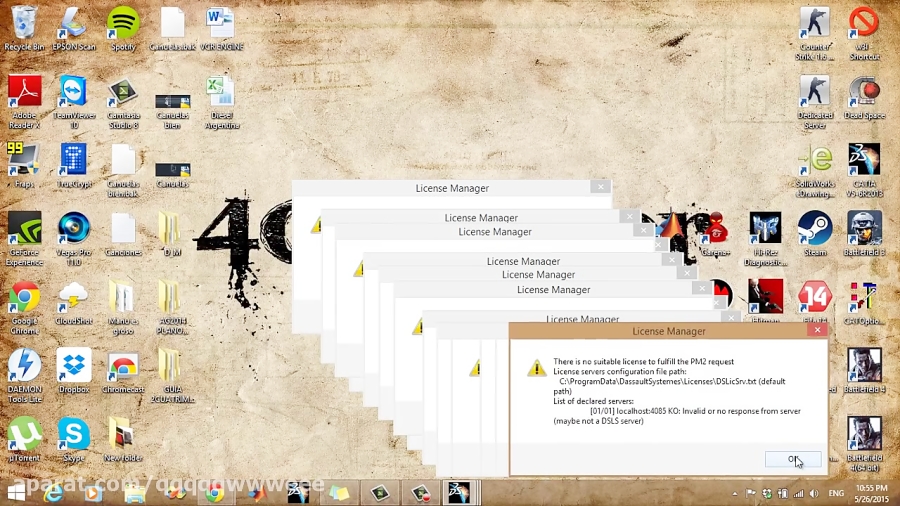Open the DAEMON Tools Lite shortcut

24,366
